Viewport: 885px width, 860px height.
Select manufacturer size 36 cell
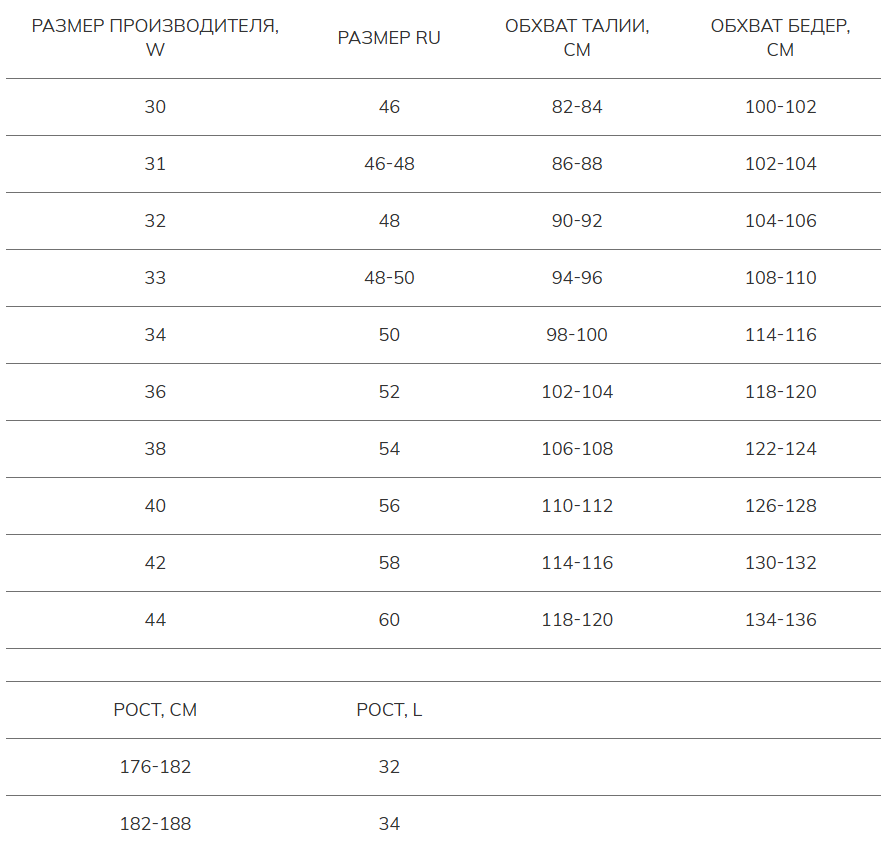(155, 392)
